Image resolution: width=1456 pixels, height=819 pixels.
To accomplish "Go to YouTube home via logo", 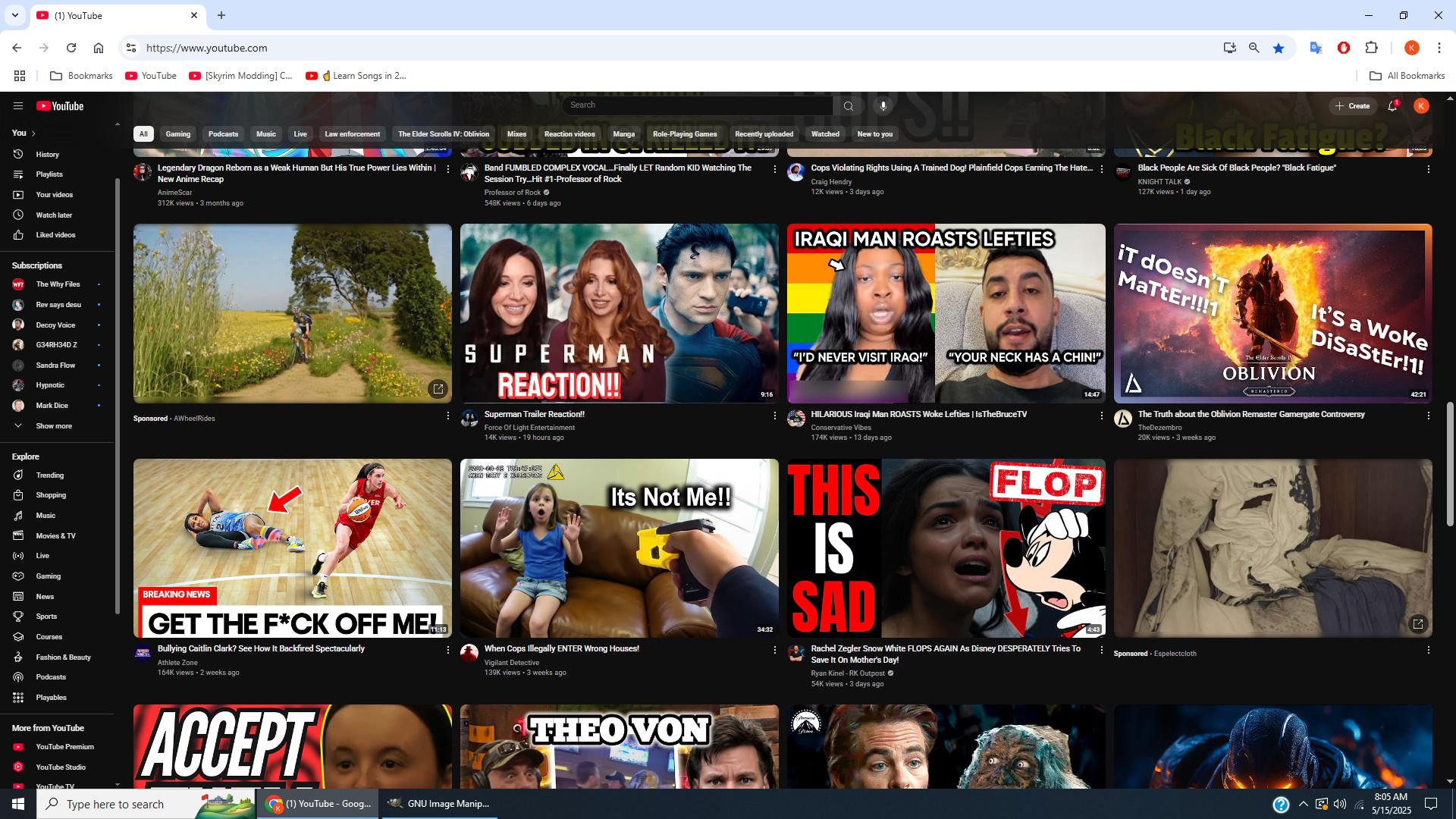I will (x=60, y=106).
